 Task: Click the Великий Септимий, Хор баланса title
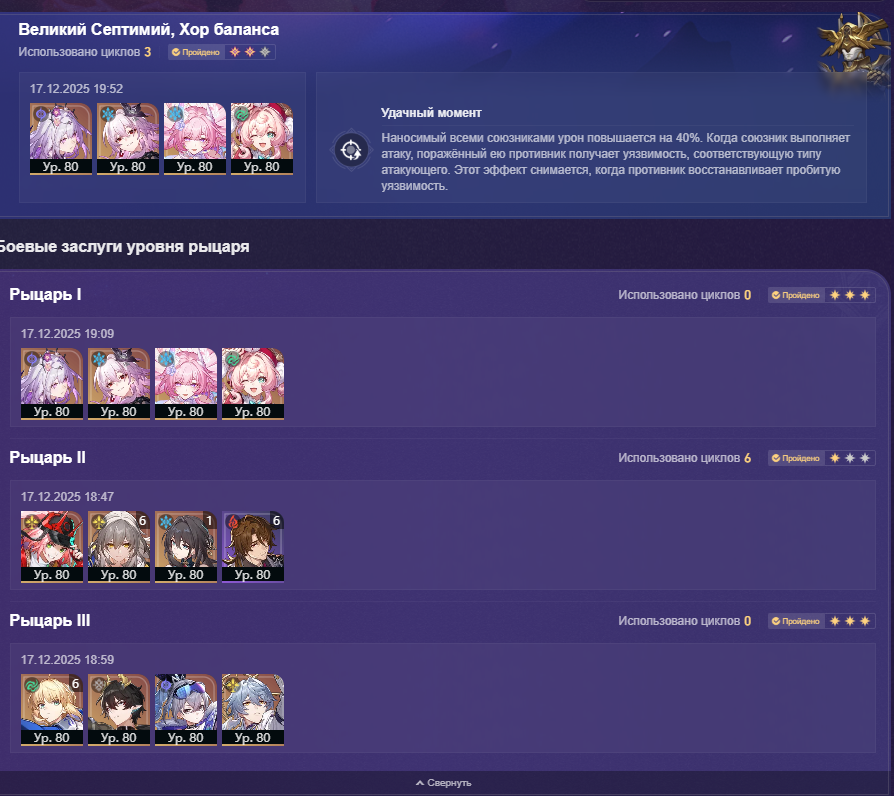pyautogui.click(x=149, y=30)
